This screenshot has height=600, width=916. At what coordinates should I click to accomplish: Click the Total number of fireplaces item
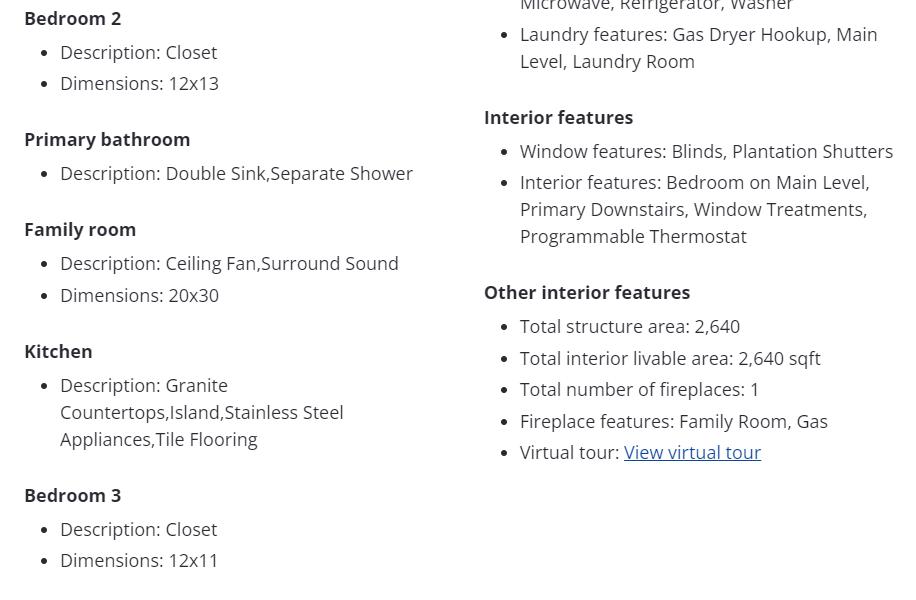(639, 390)
